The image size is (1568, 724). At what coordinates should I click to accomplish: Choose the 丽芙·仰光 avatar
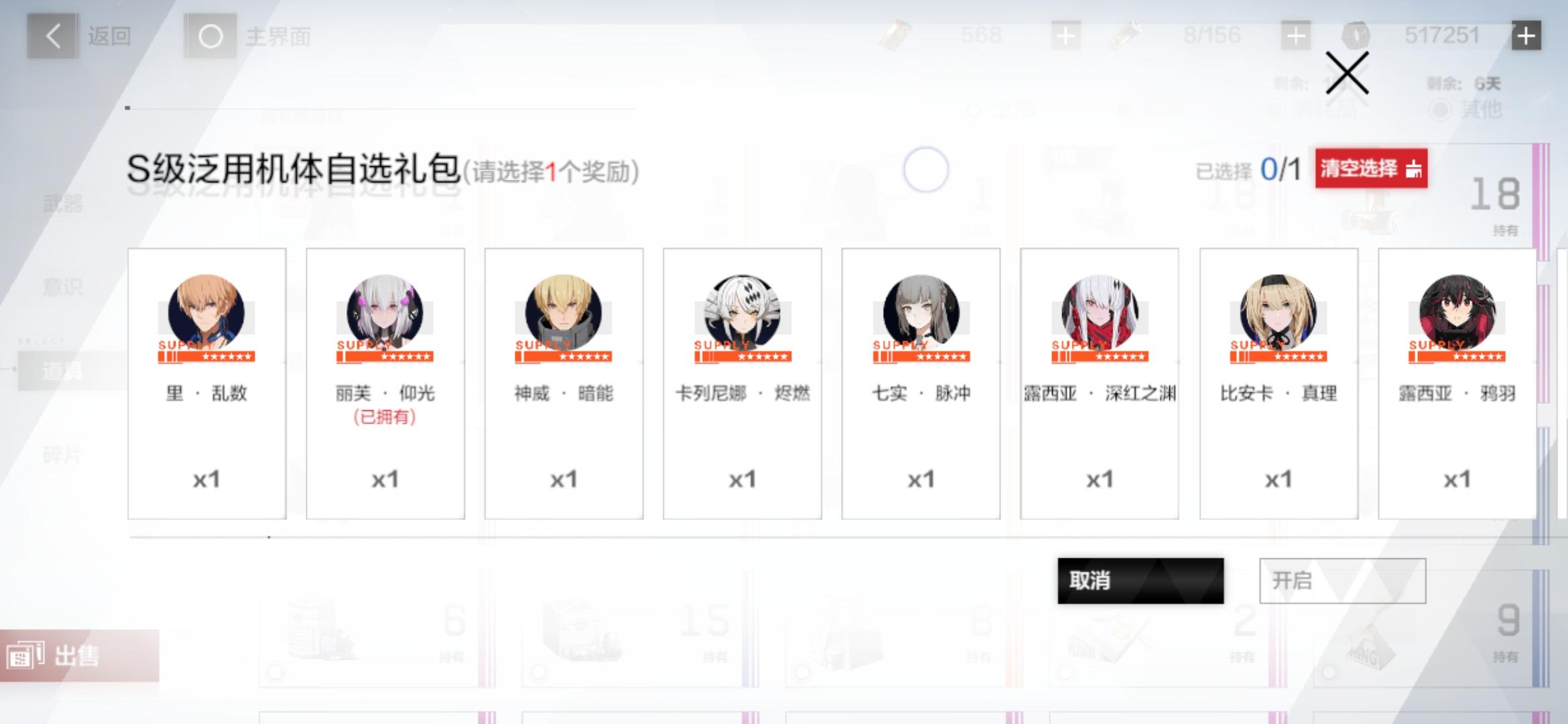tap(385, 312)
